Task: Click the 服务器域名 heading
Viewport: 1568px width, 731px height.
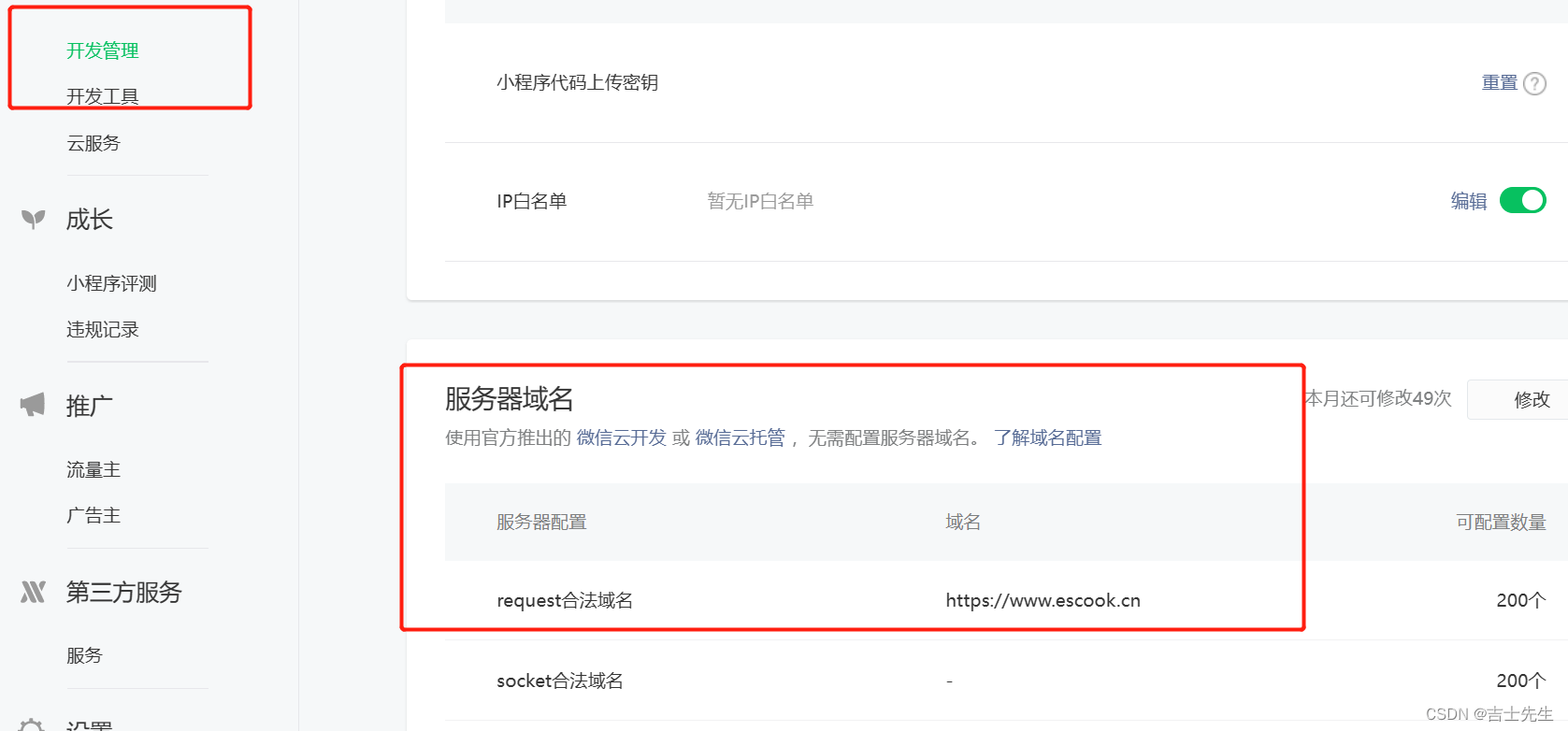Action: 510,399
